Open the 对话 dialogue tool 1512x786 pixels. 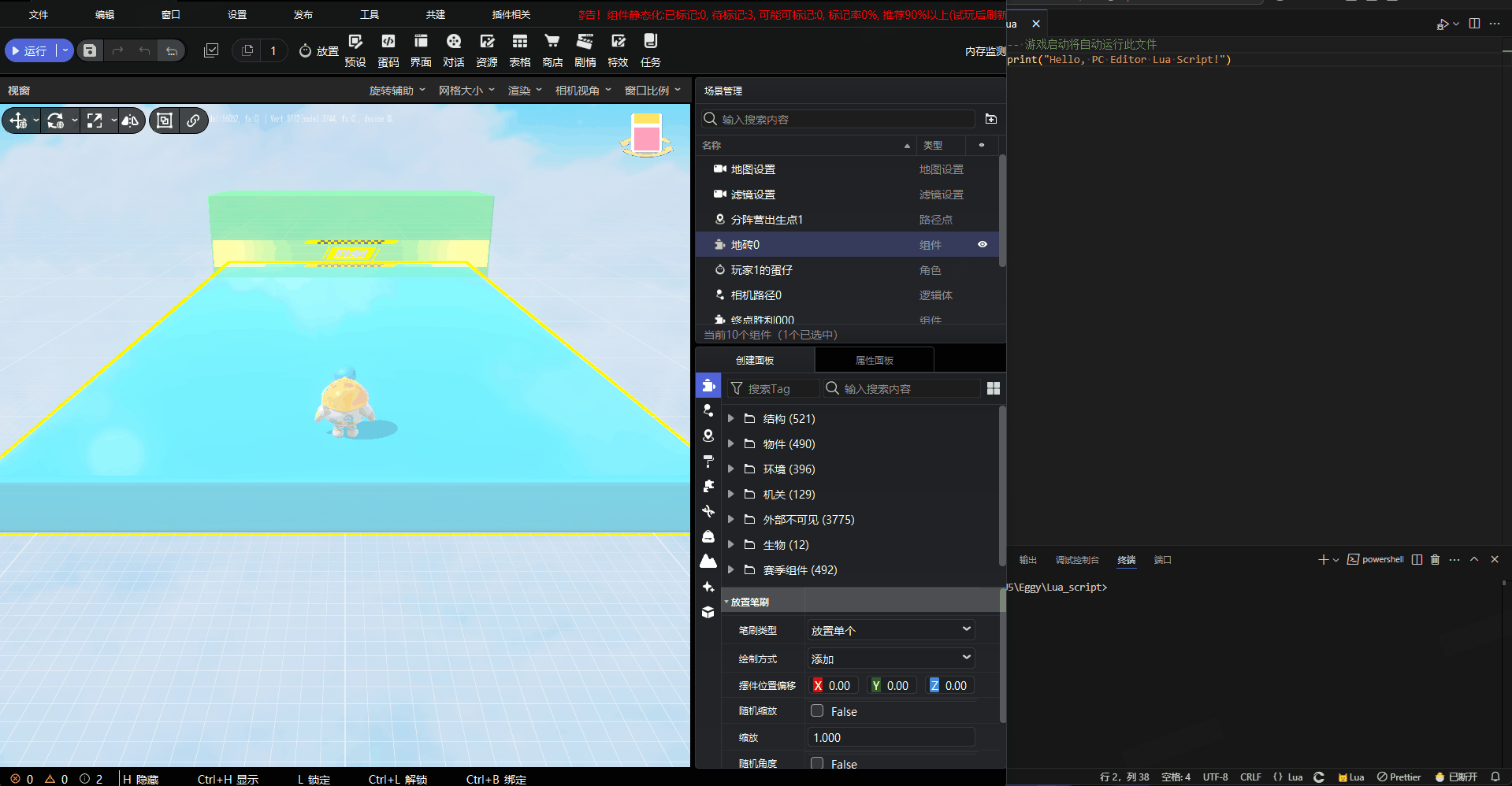(x=453, y=50)
